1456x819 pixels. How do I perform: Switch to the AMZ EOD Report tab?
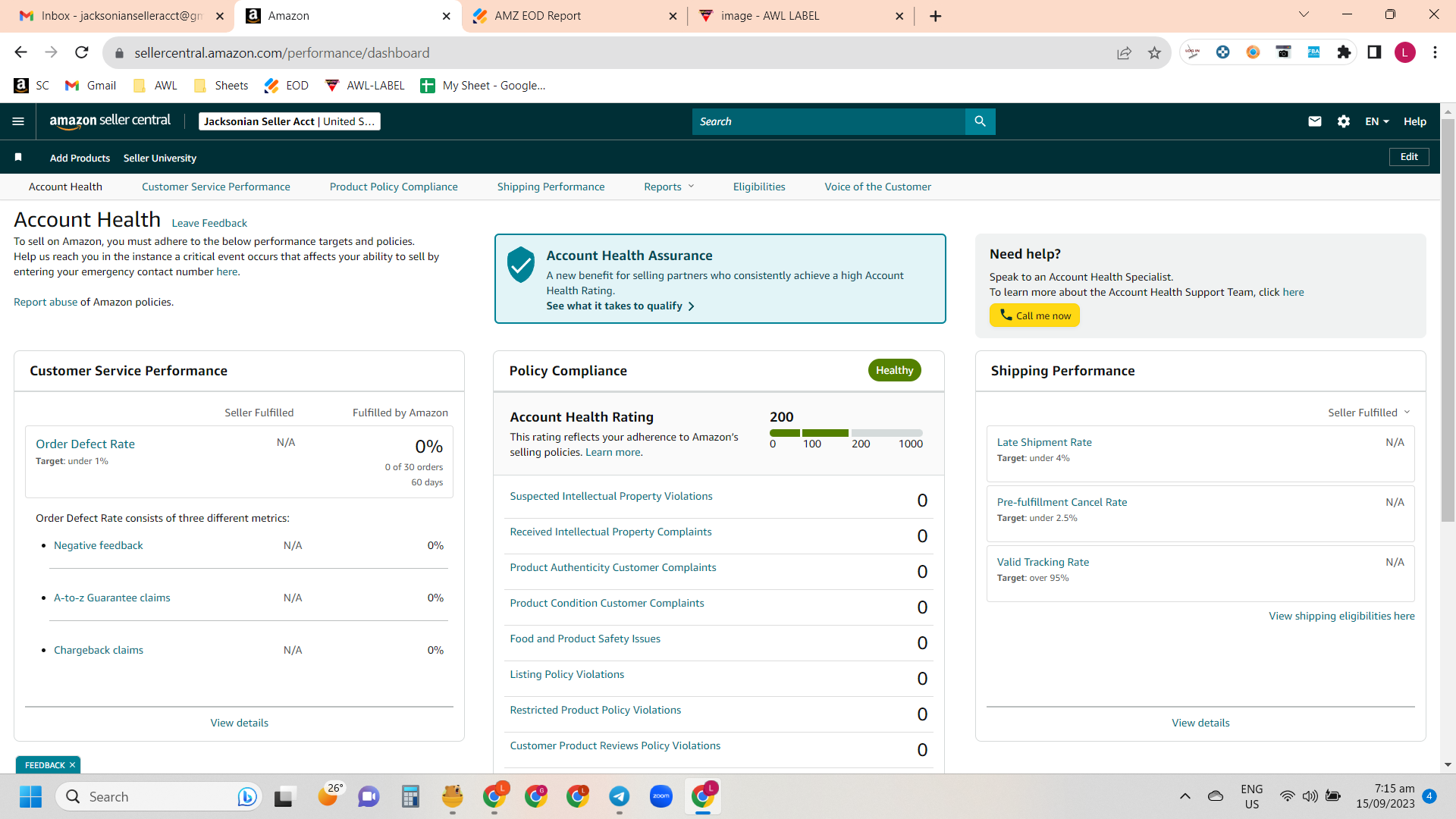pos(574,16)
